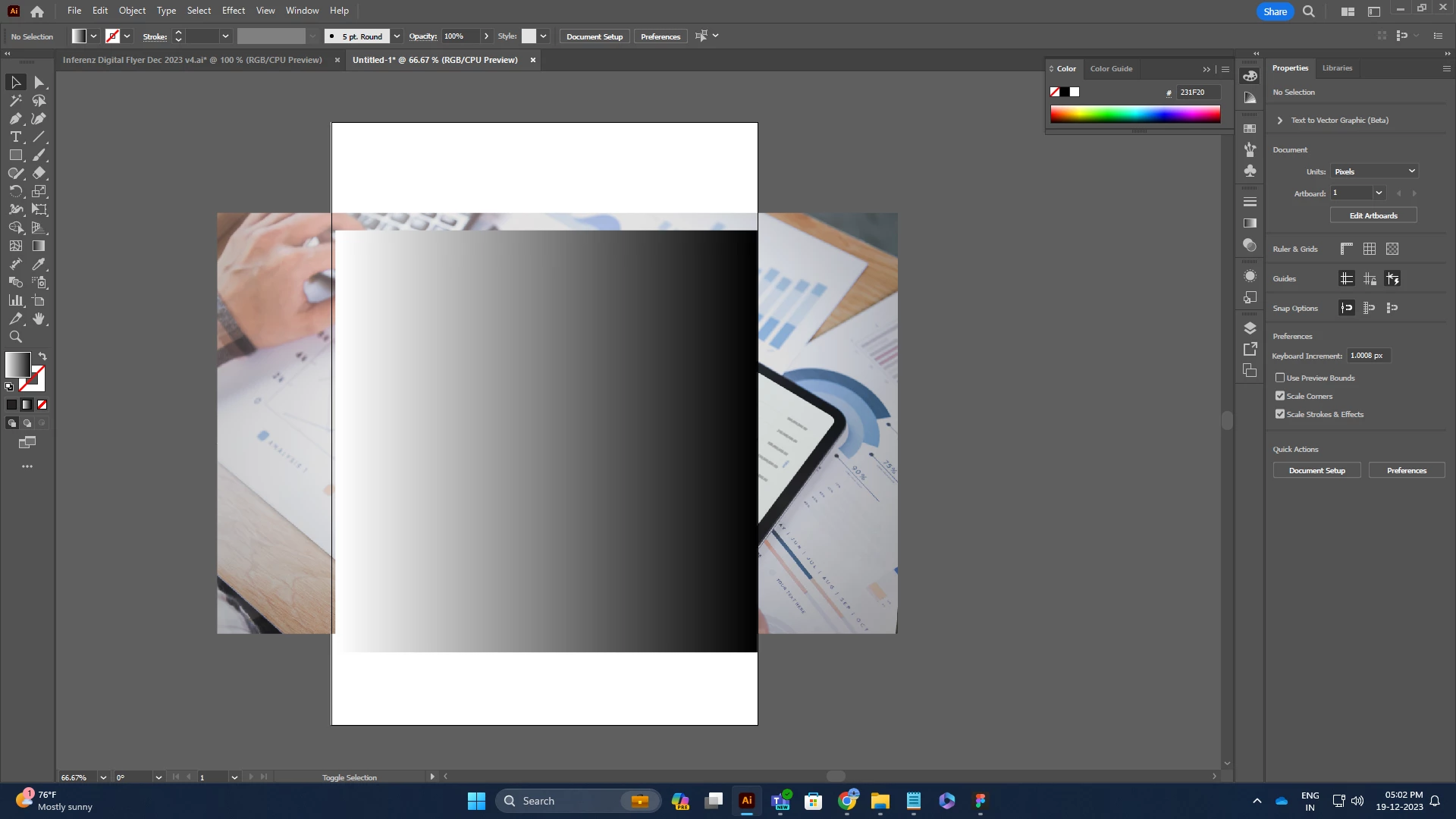
Task: Open the Units dropdown showing Pixels
Action: click(1374, 171)
